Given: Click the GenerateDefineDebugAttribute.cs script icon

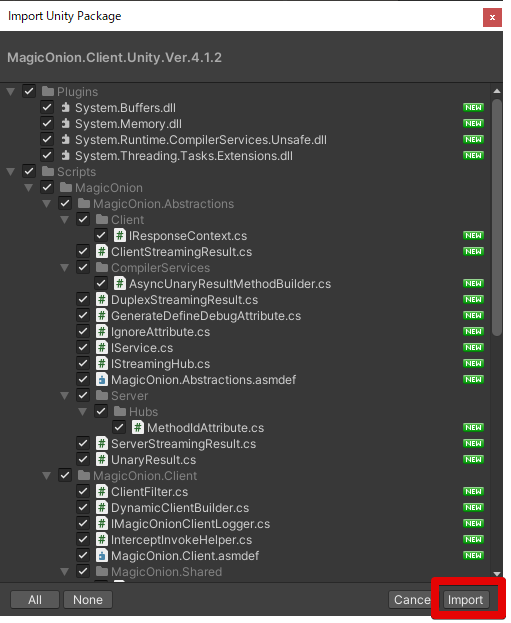Looking at the screenshot, I should coord(102,316).
